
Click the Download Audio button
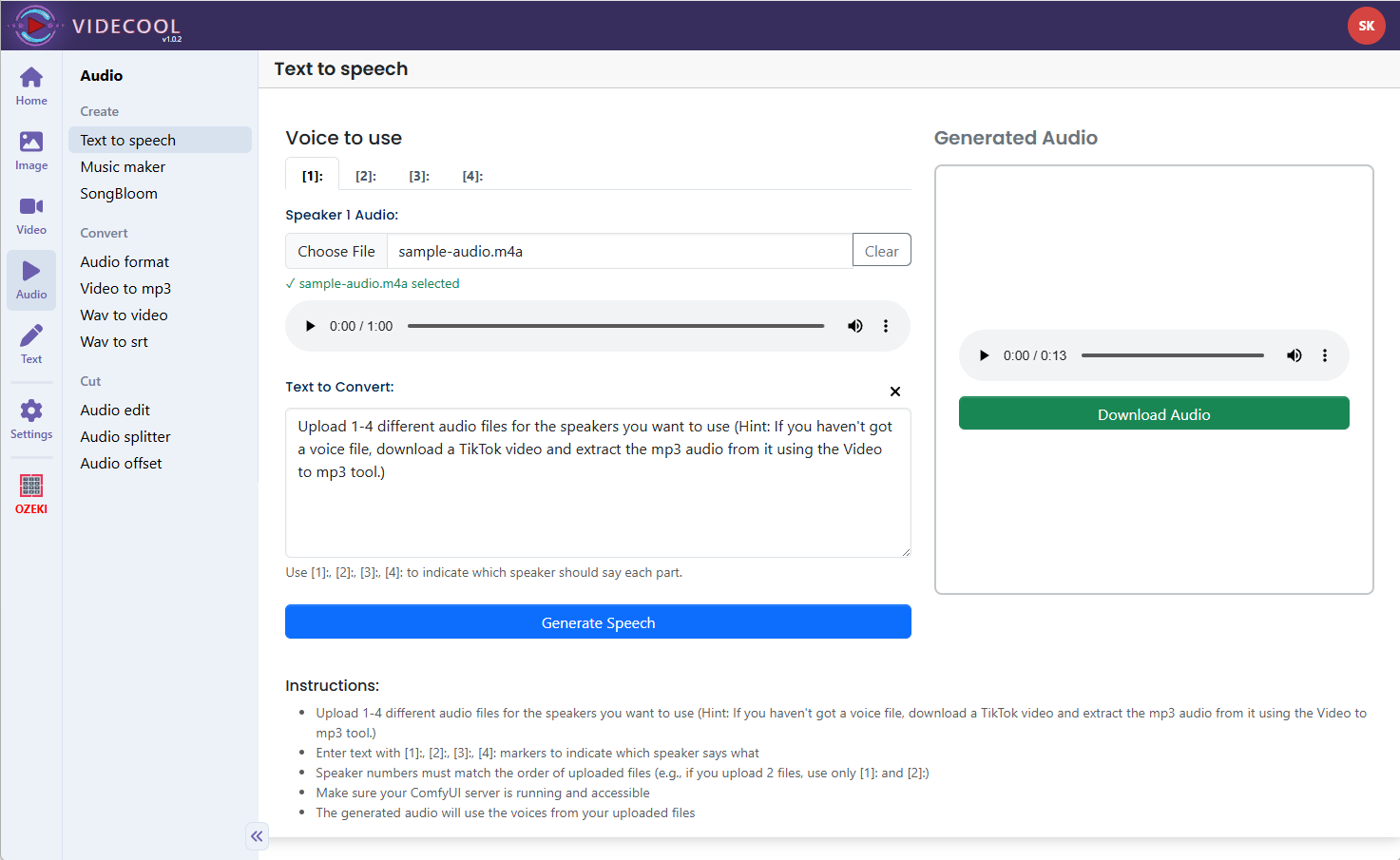1154,413
